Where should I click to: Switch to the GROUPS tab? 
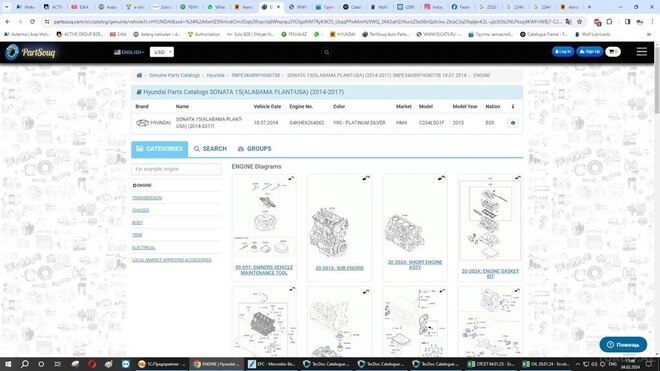pos(254,149)
